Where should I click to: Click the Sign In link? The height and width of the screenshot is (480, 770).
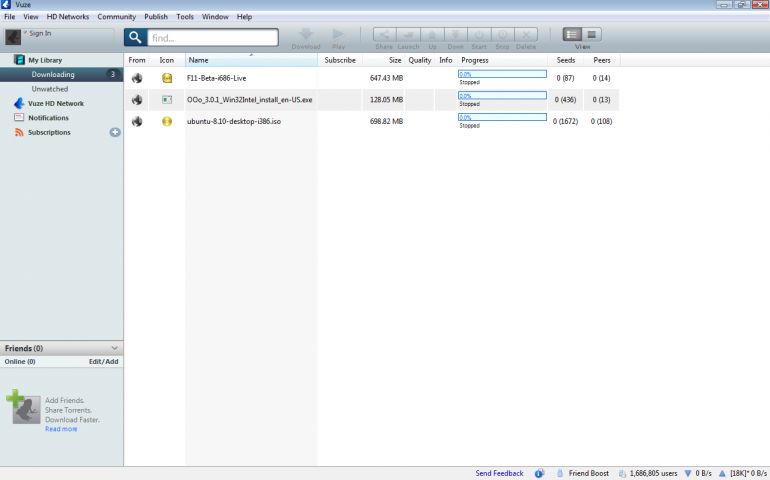pyautogui.click(x=40, y=33)
